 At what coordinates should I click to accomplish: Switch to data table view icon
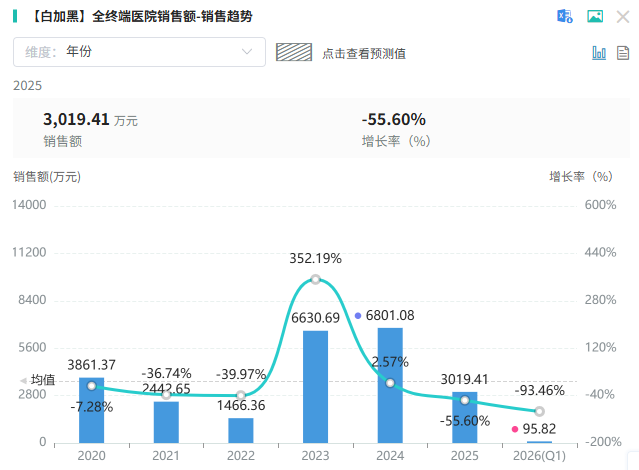pos(623,53)
